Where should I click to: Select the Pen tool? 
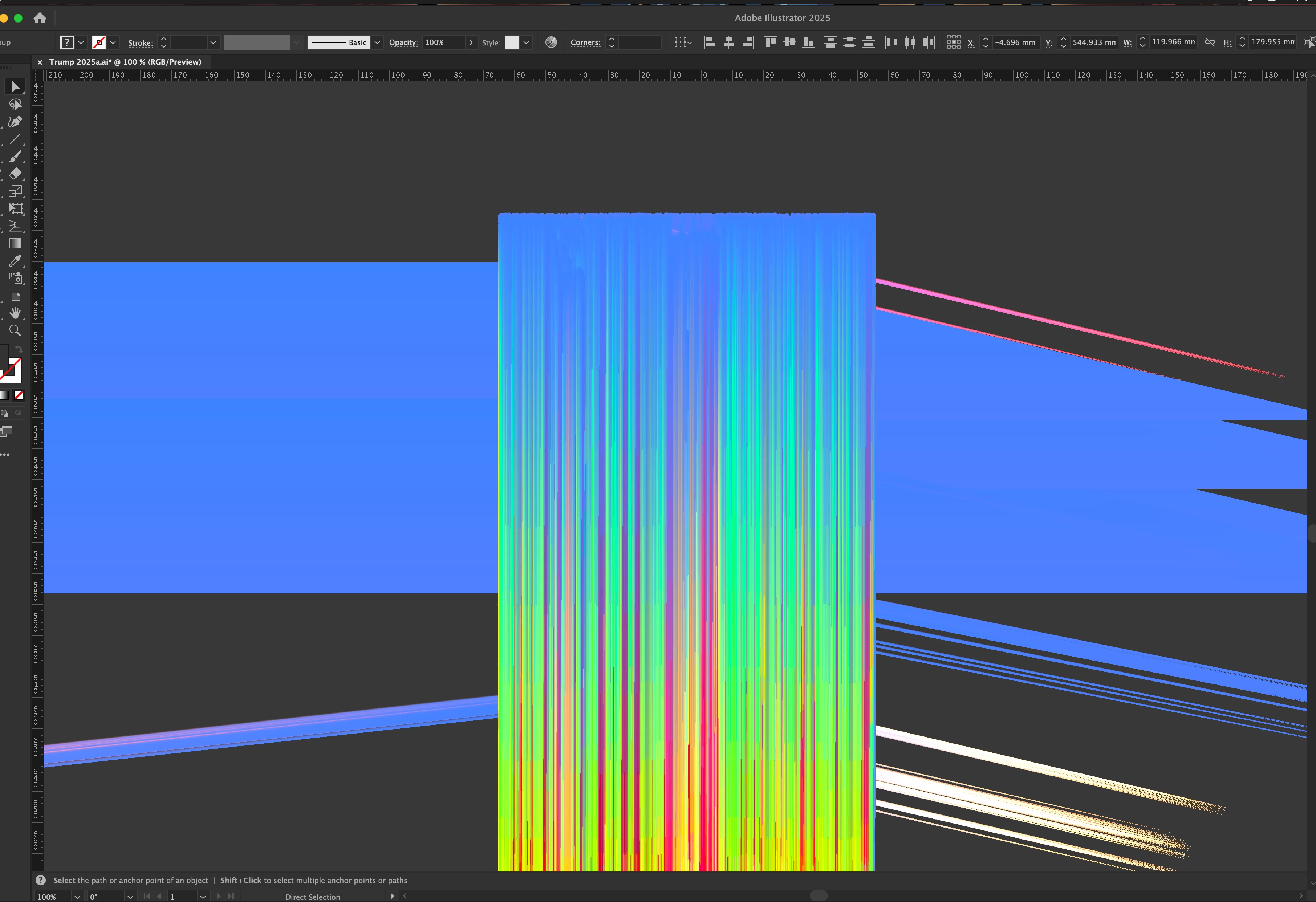coord(15,122)
